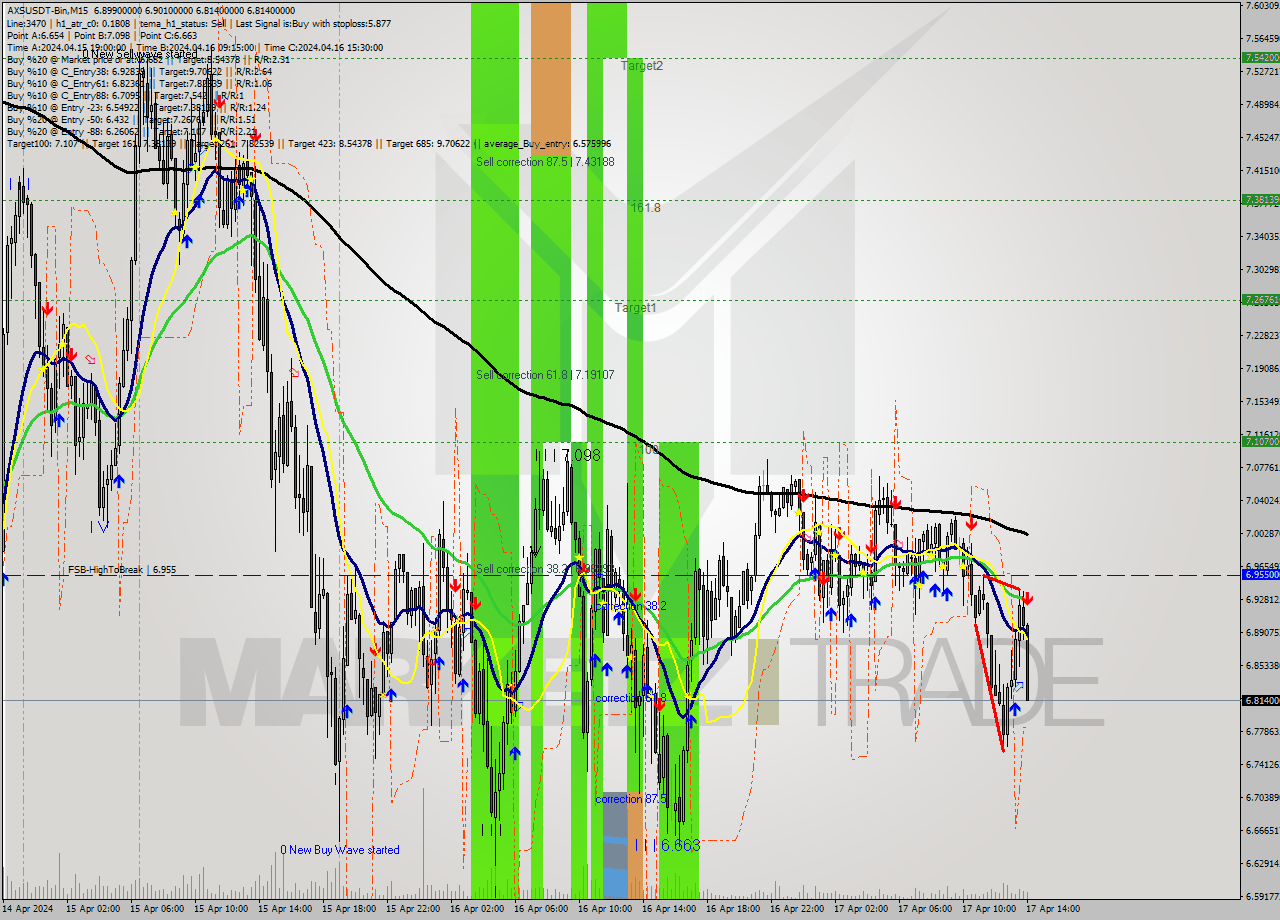Click the 6.7412 price axis value

tap(1262, 764)
